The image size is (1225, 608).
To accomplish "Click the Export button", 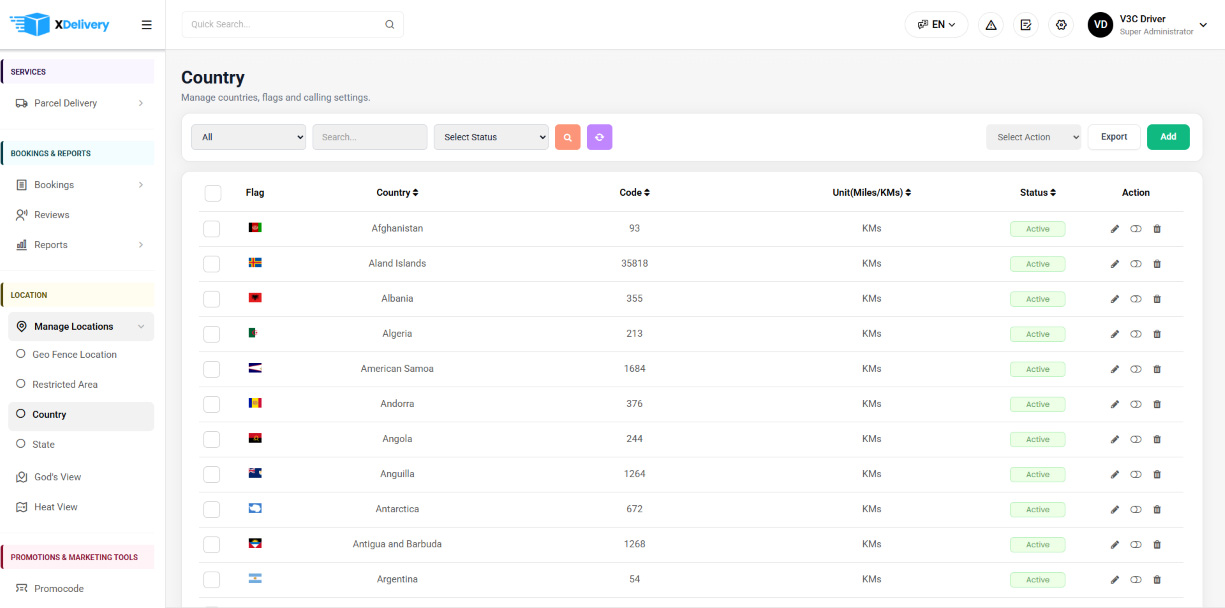I will click(x=1114, y=137).
